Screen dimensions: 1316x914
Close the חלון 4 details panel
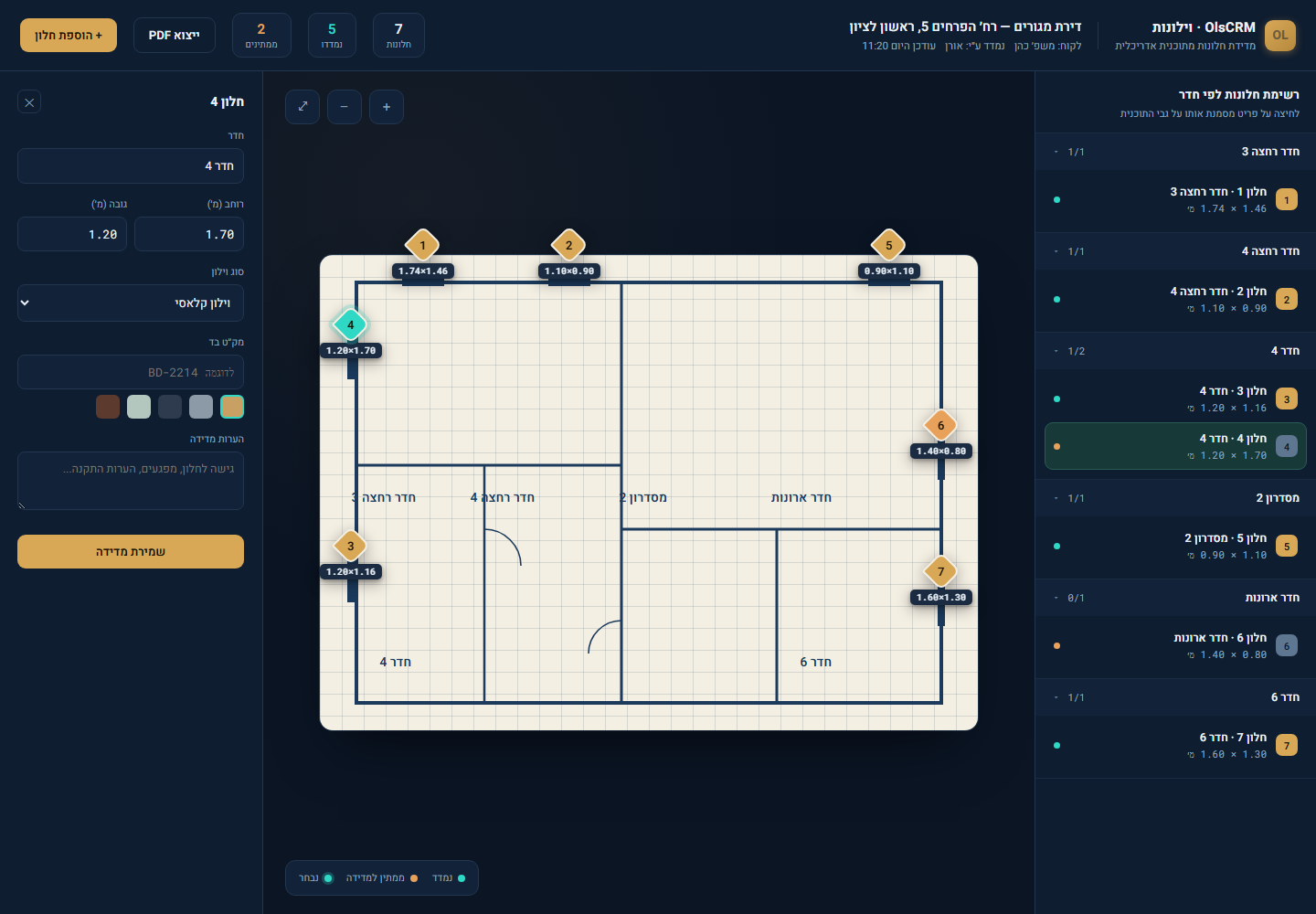coord(29,102)
